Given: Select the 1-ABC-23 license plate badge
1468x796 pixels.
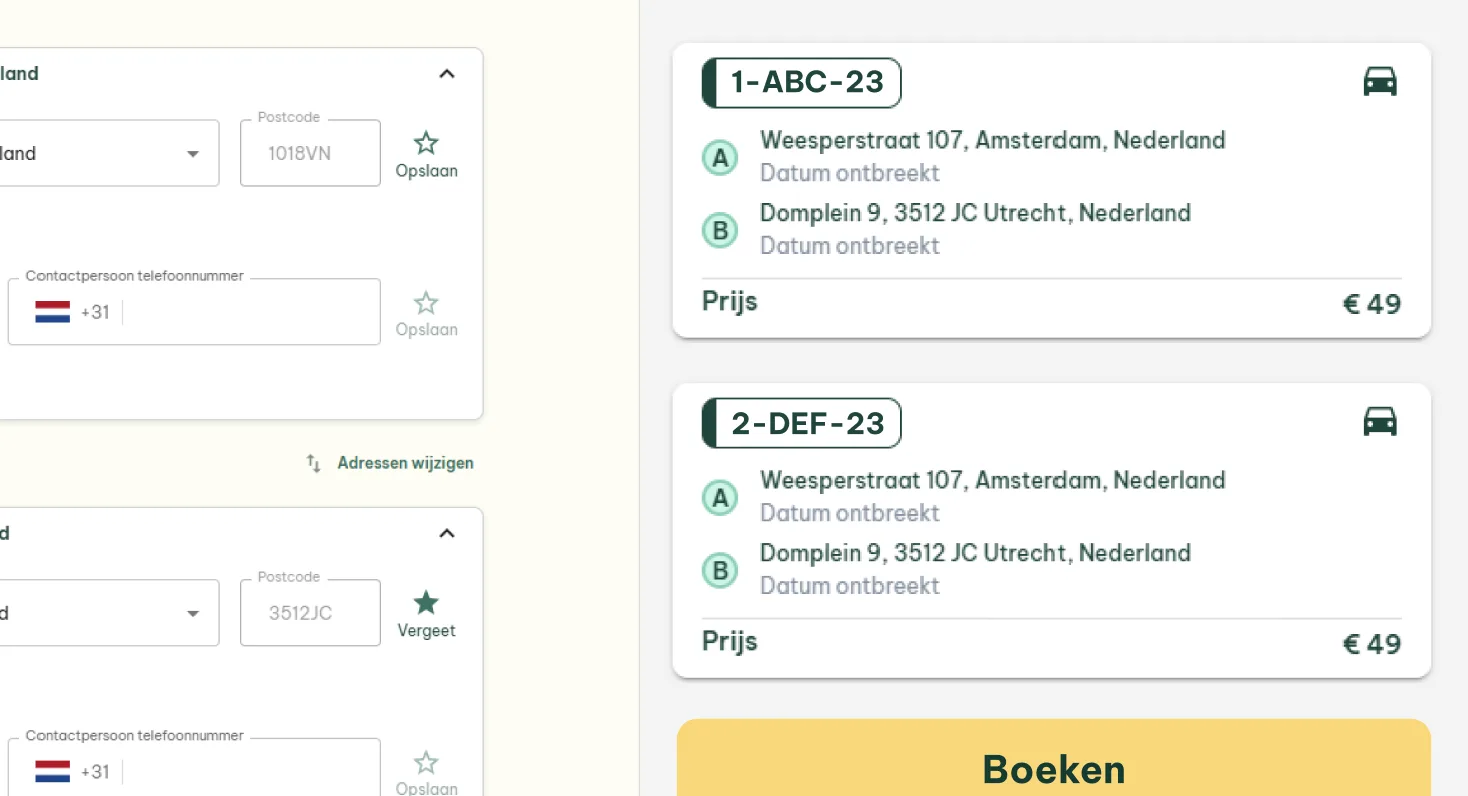Looking at the screenshot, I should (x=800, y=83).
